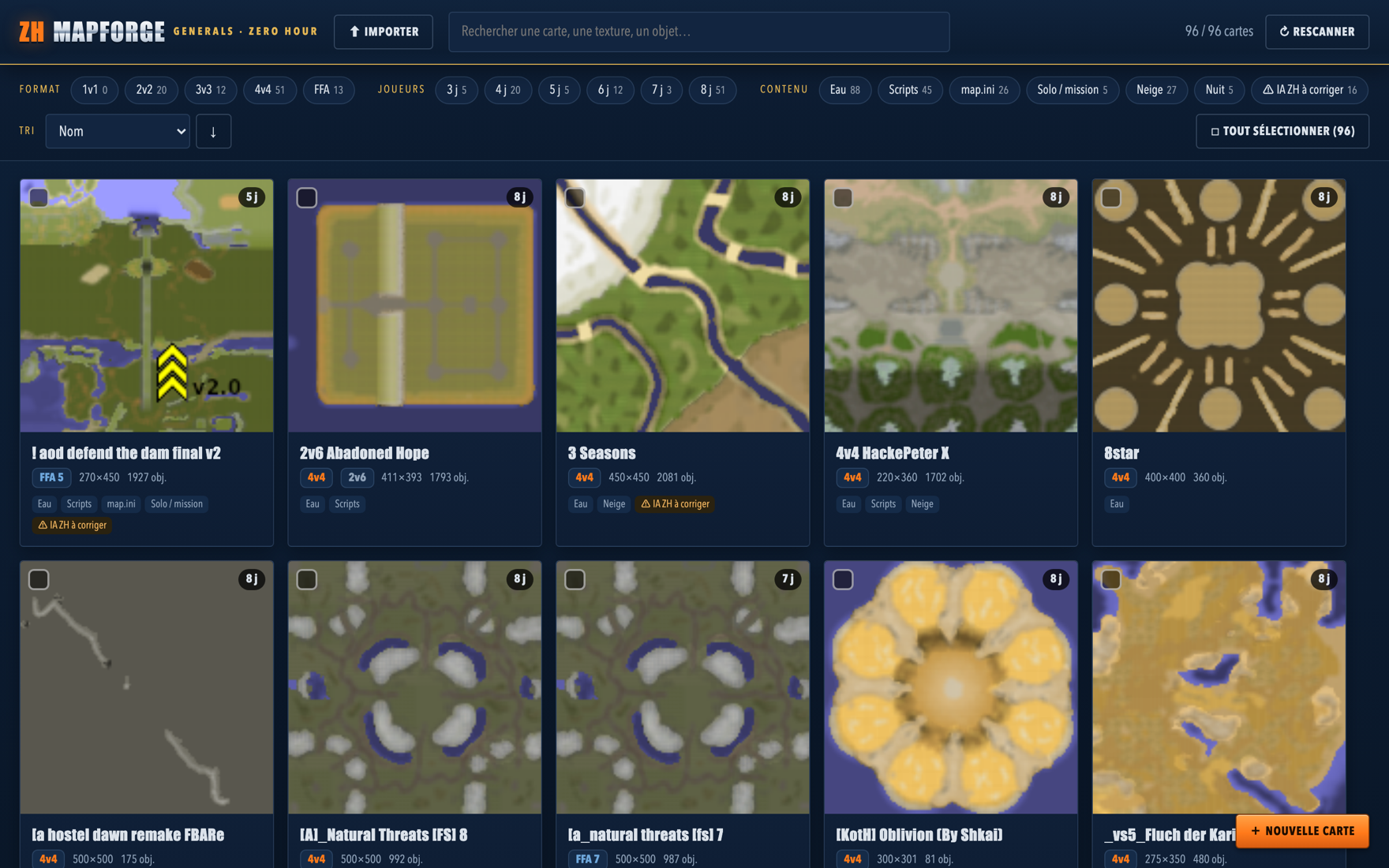Open [A]_Natural Threats [FS] 8 thumbnail
The height and width of the screenshot is (868, 1389).
(x=415, y=687)
